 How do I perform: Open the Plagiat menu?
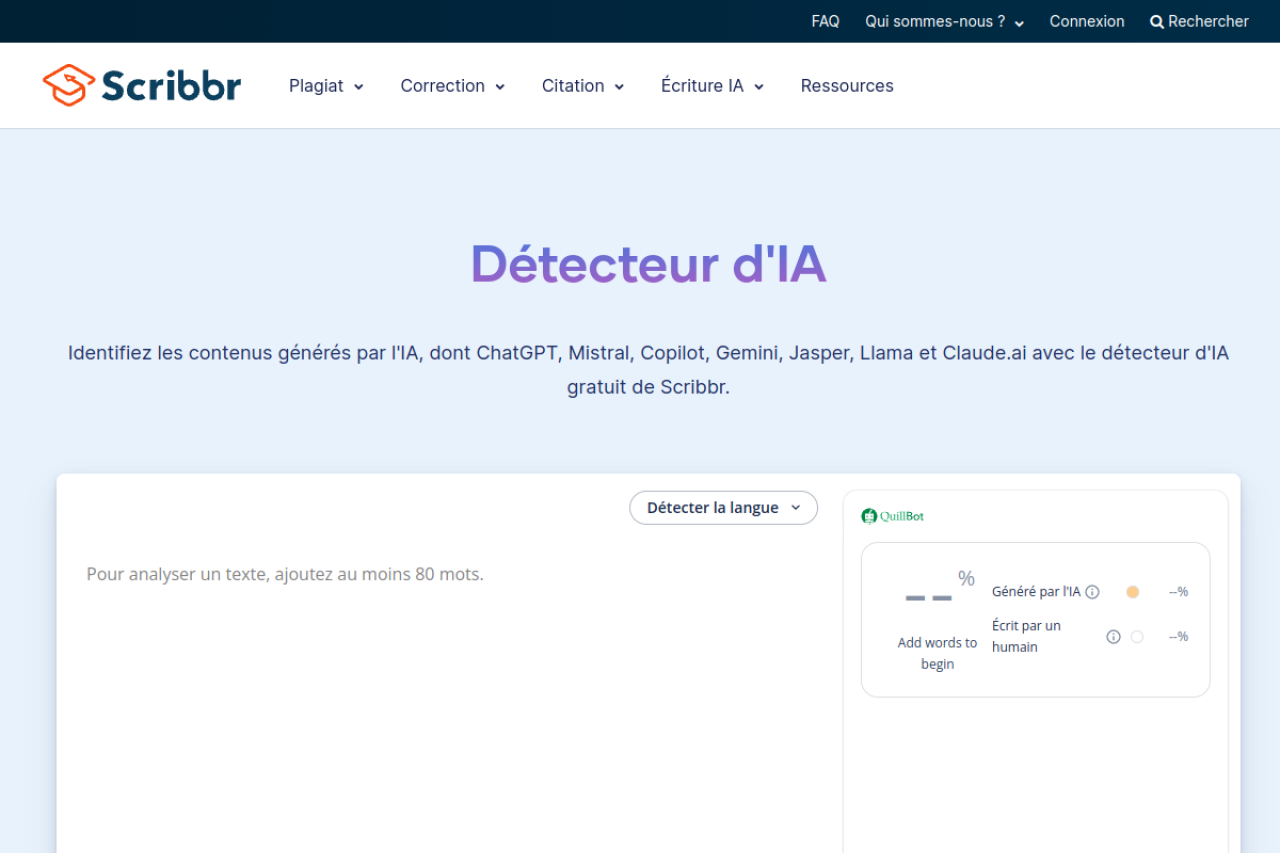point(326,86)
